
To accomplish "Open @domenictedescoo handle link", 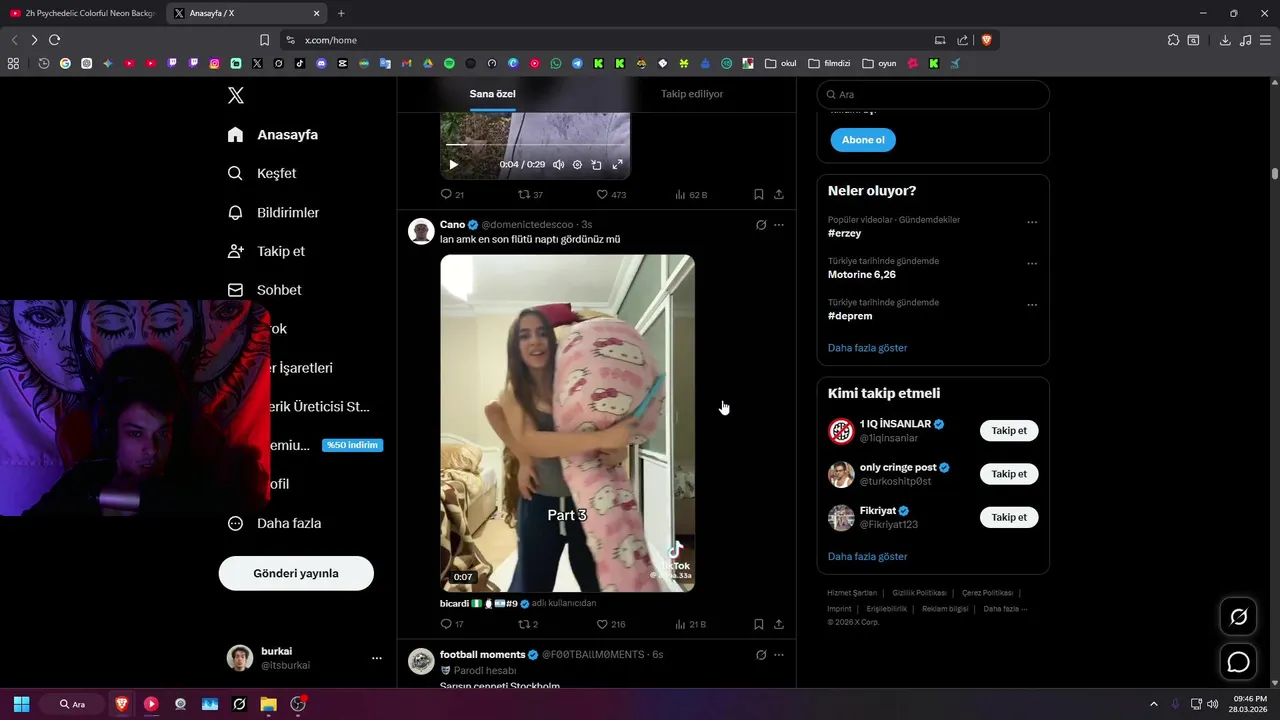I will pos(528,224).
